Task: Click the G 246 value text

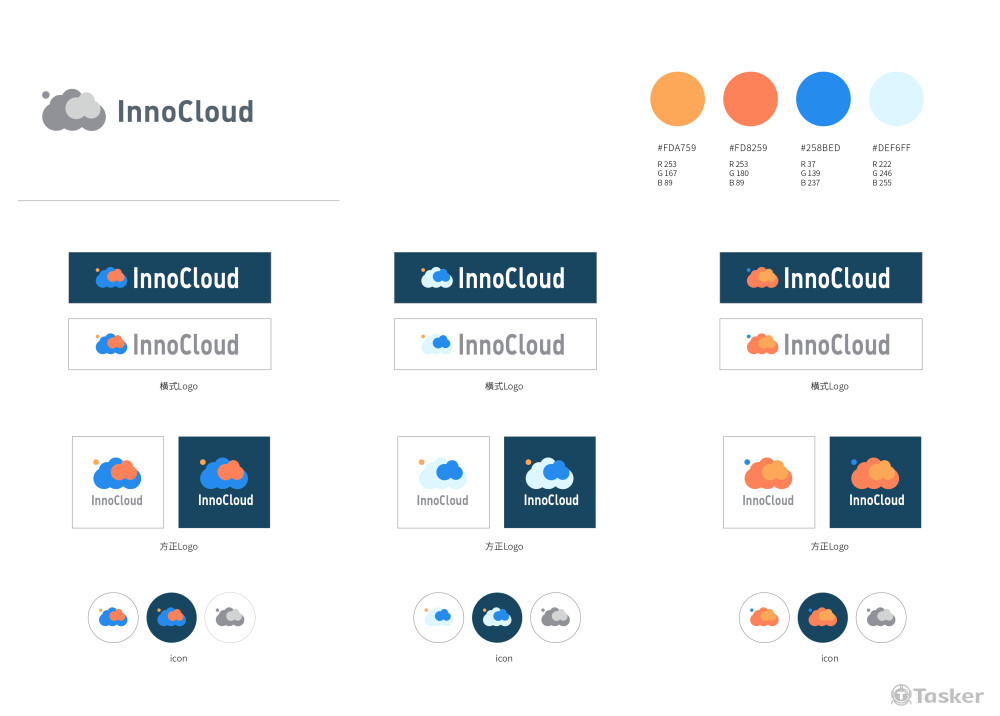Action: tap(882, 173)
